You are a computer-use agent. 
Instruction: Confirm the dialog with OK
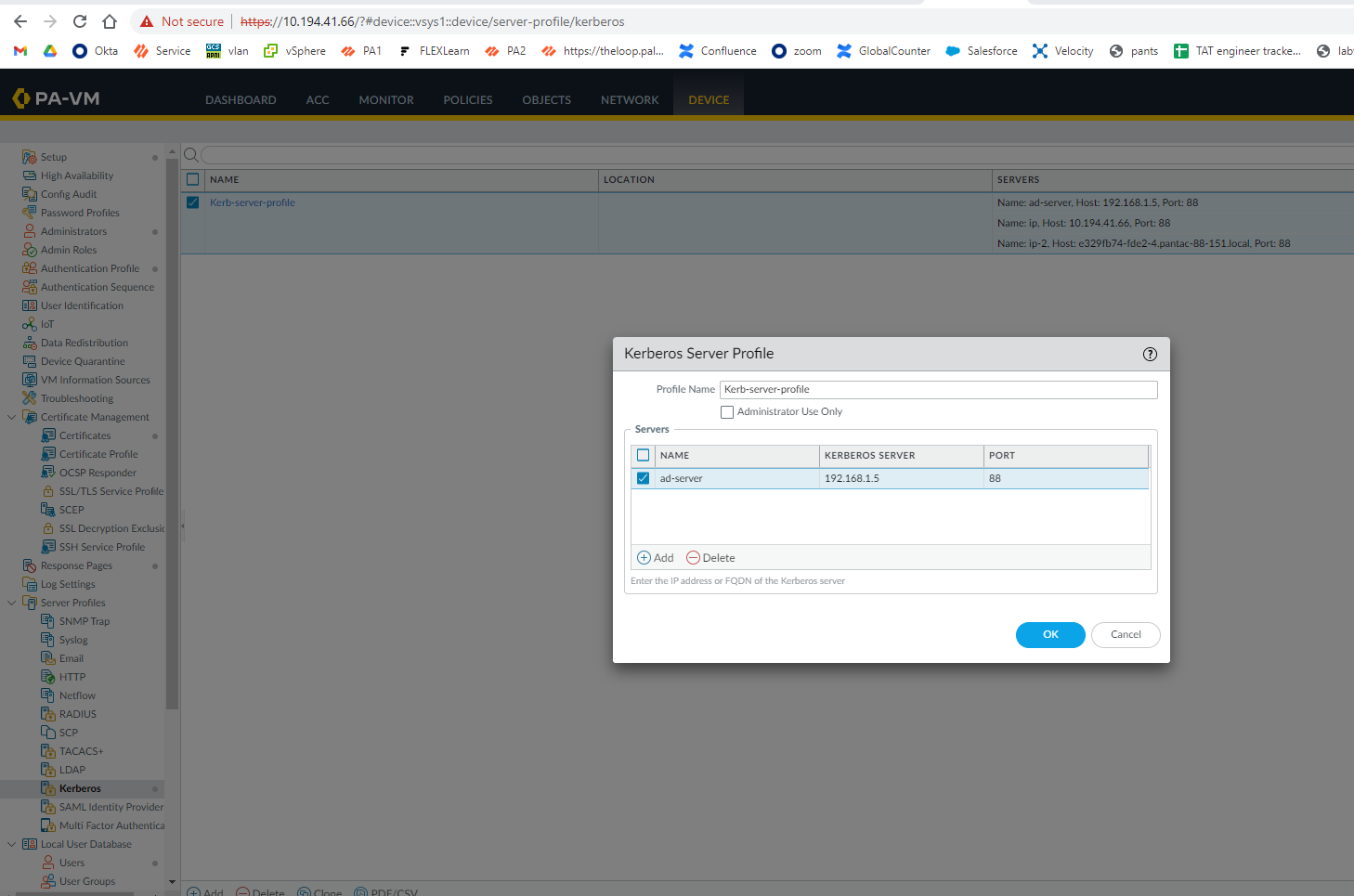pyautogui.click(x=1050, y=635)
